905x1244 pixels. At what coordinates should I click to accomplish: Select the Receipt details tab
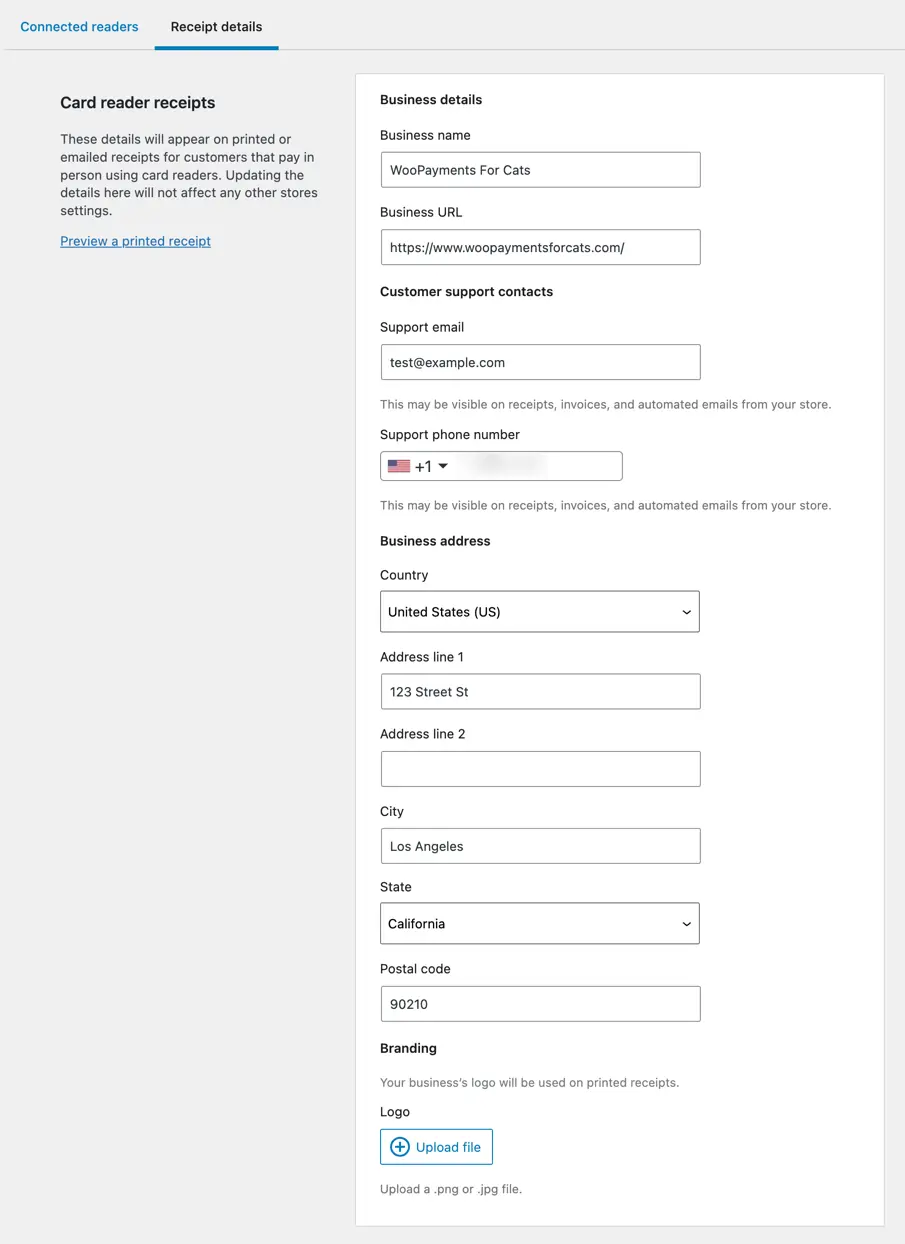(x=216, y=27)
